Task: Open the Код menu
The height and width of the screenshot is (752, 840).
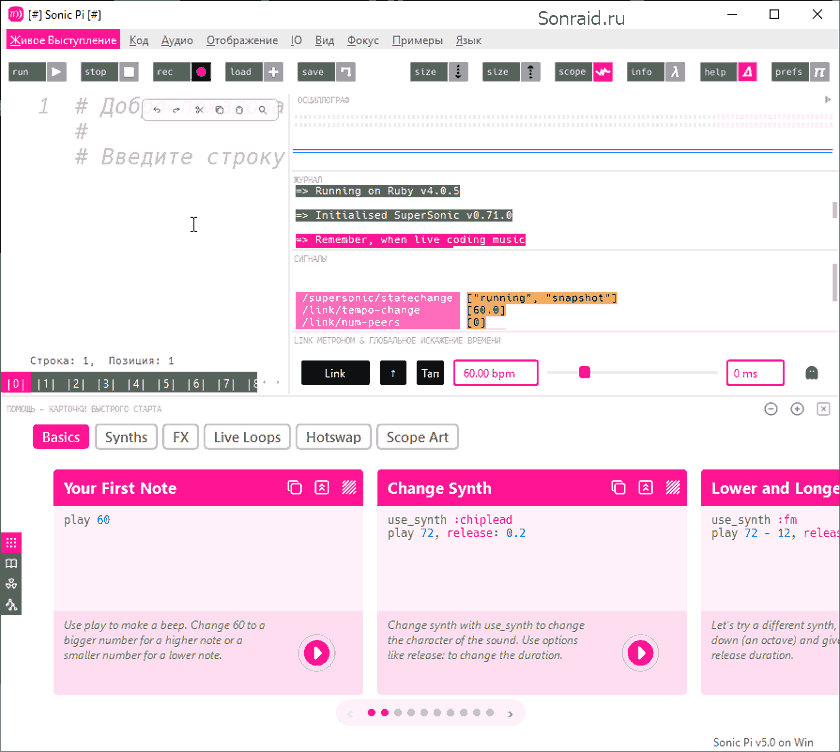Action: coord(139,40)
